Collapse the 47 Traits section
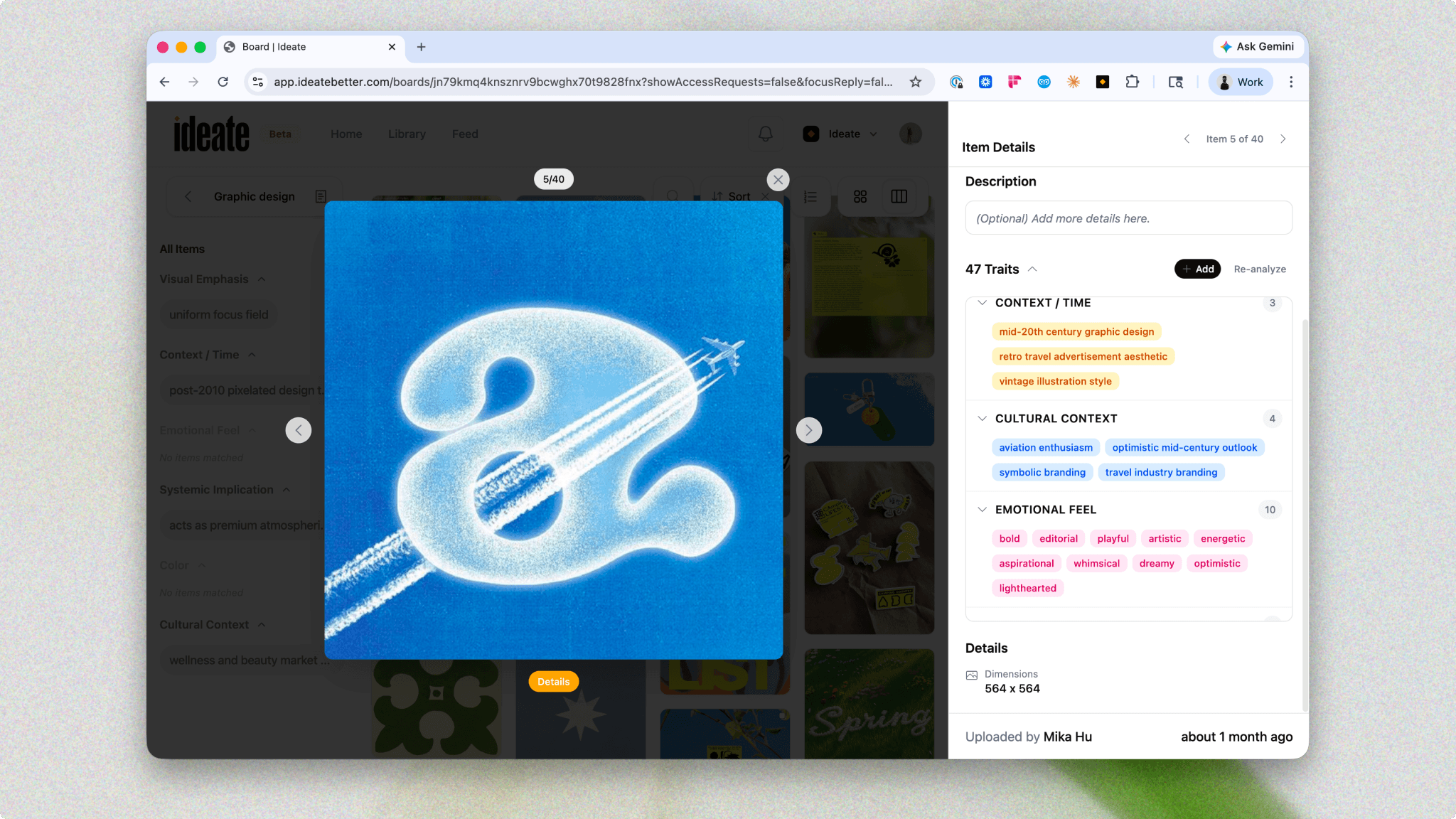Image resolution: width=1456 pixels, height=819 pixels. coord(1032,269)
